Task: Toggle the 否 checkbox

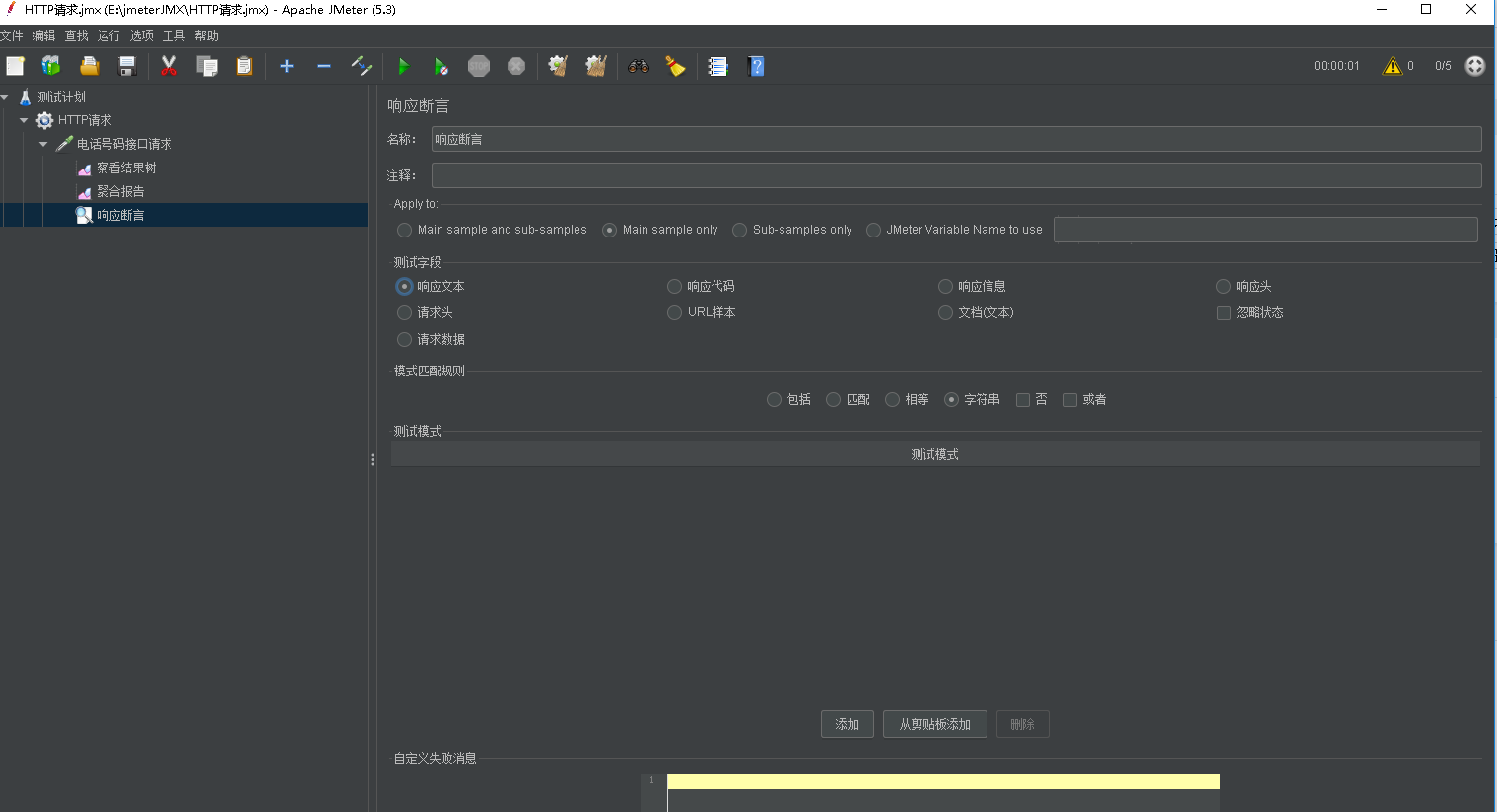Action: point(1031,399)
